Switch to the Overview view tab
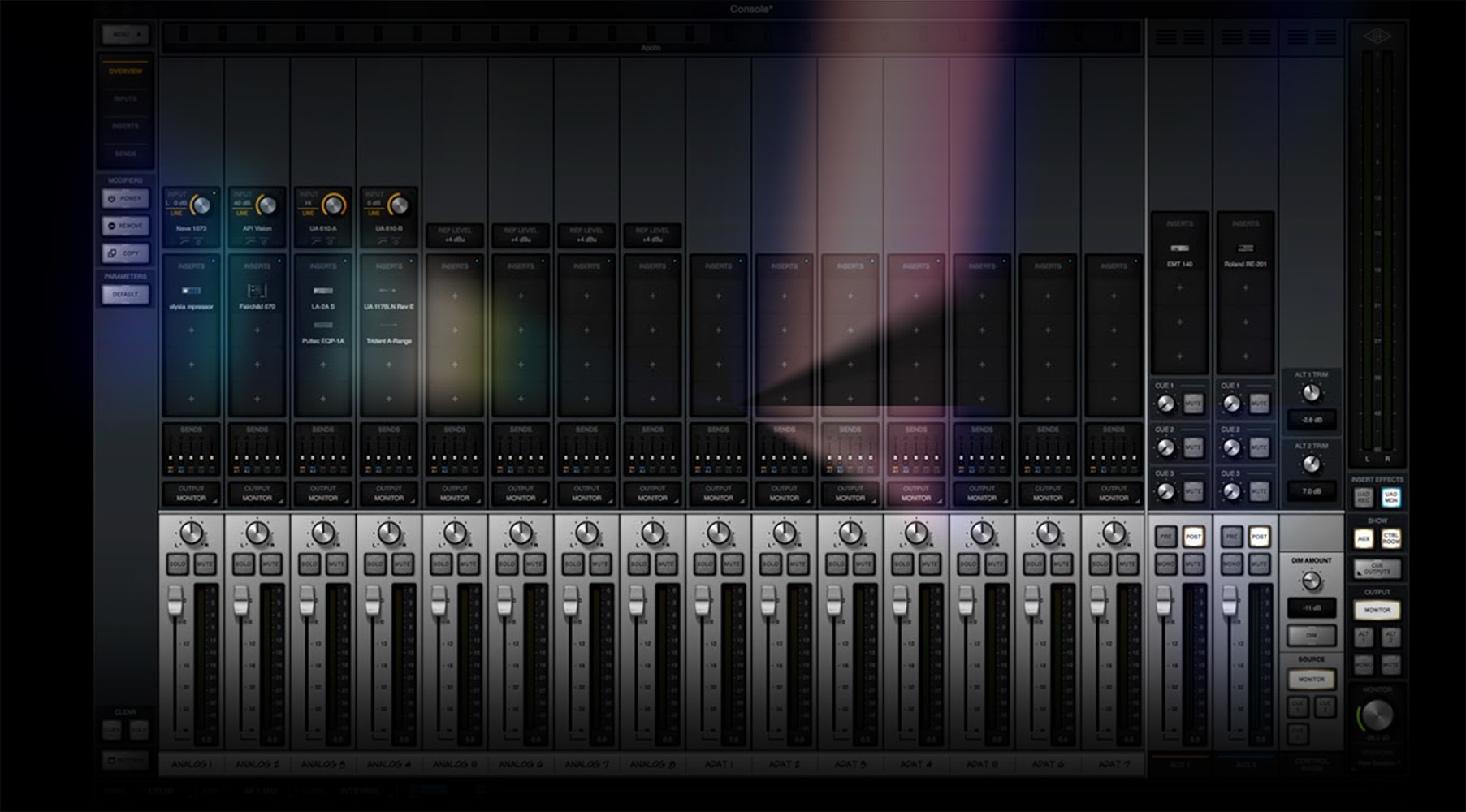Screen dimensions: 1466x812 click(x=125, y=71)
